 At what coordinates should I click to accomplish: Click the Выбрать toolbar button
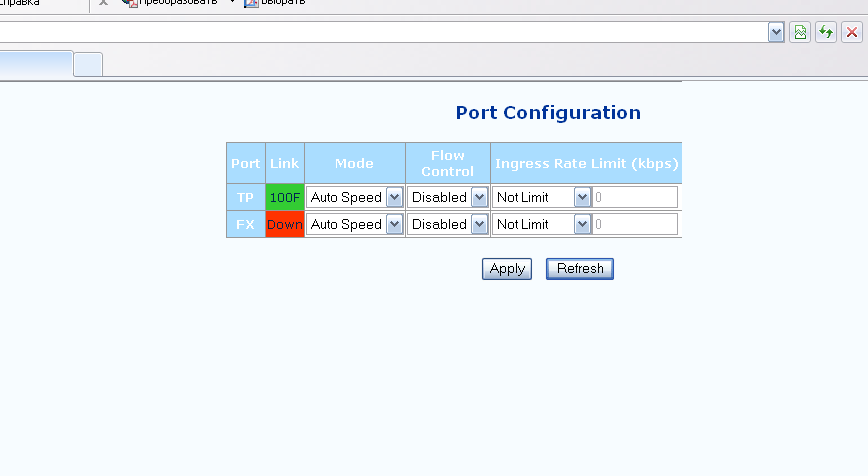[x=275, y=3]
